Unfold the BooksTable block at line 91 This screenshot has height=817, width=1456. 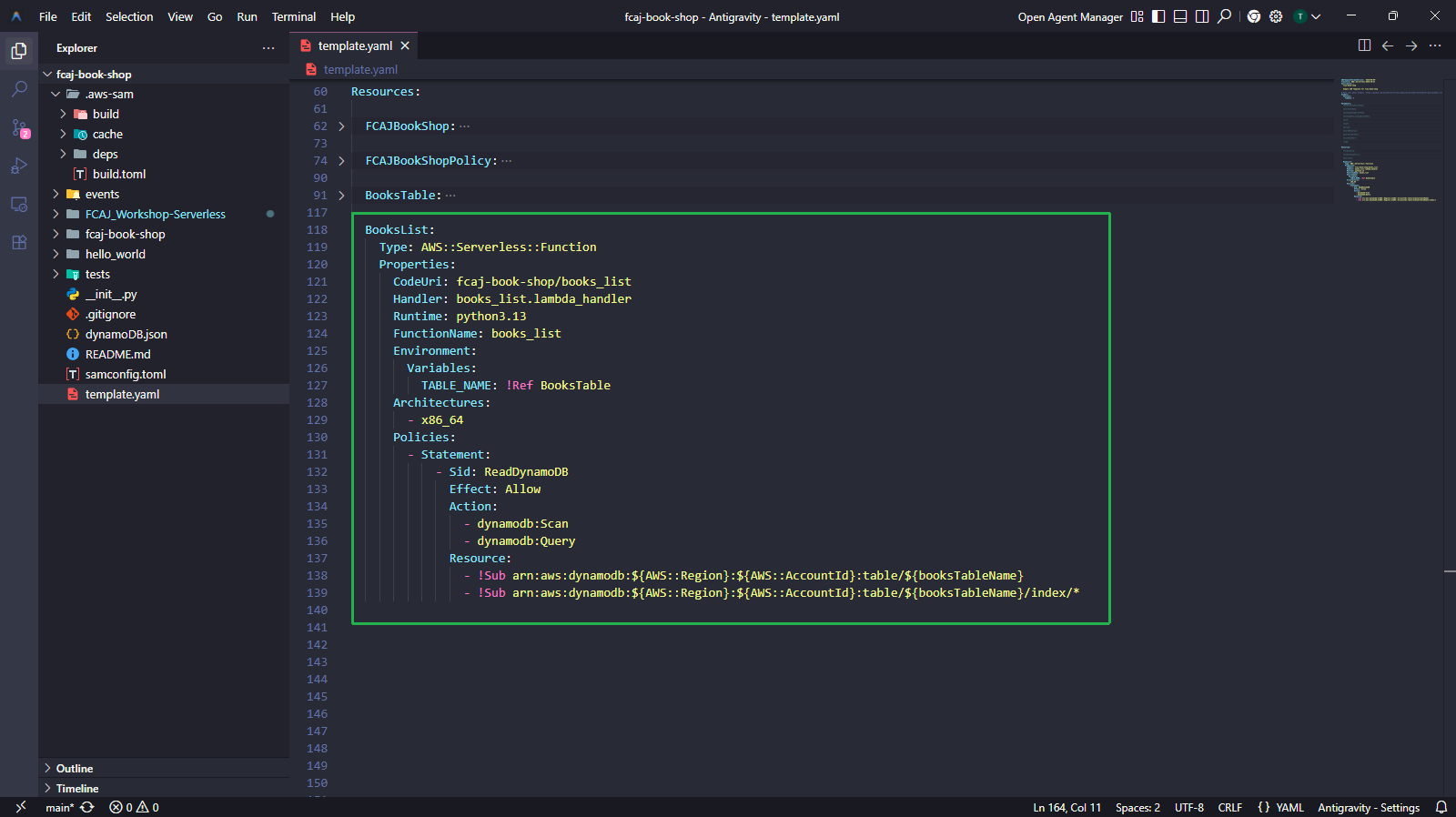tap(341, 196)
